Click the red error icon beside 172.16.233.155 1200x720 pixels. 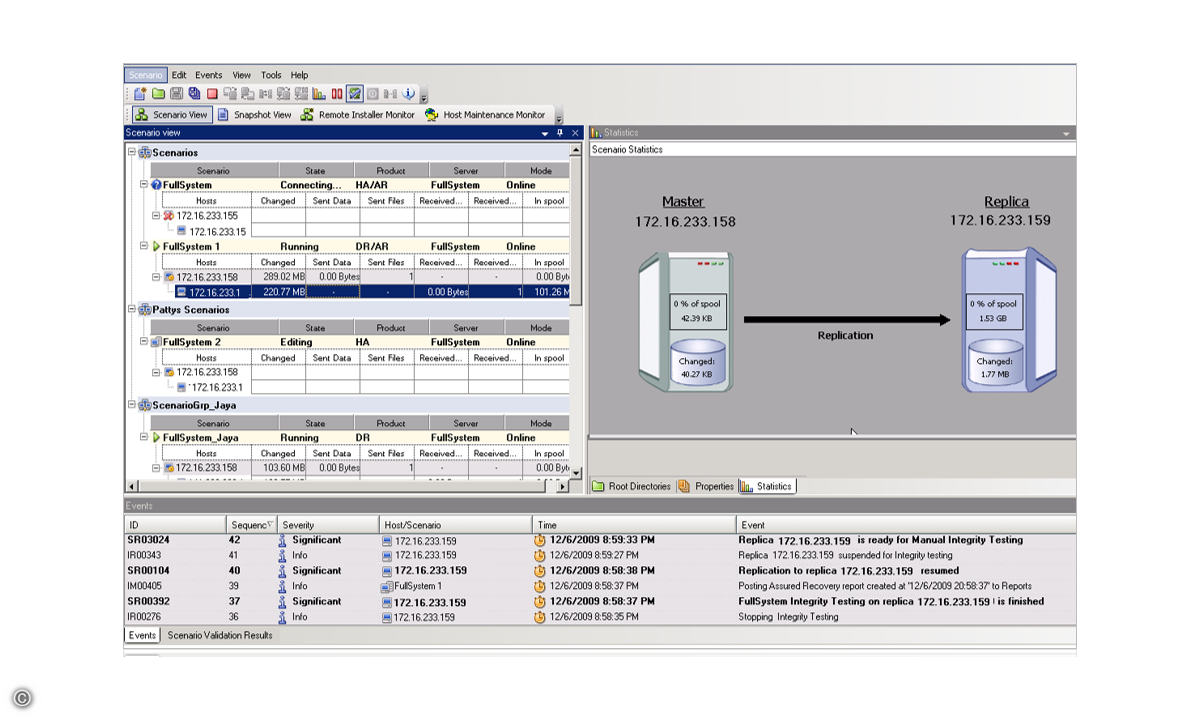[169, 216]
